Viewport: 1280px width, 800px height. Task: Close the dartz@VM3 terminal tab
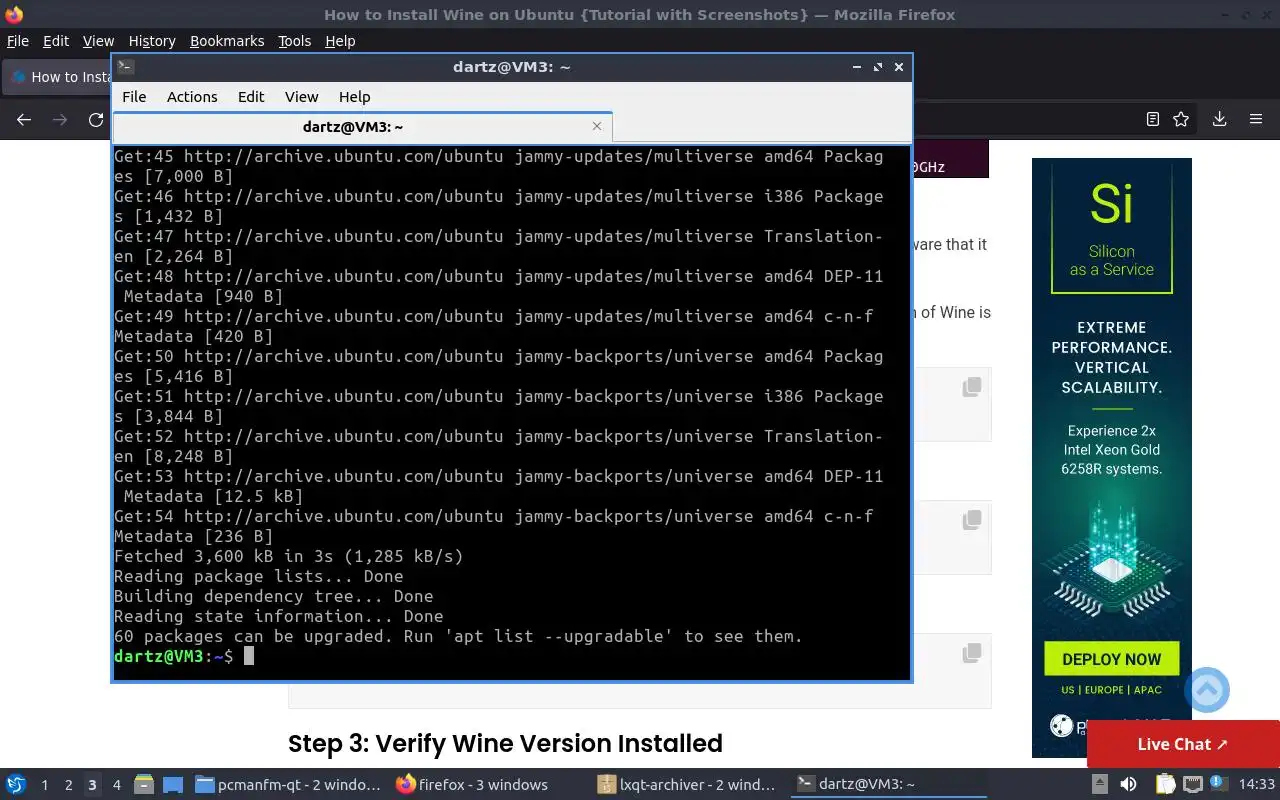(597, 126)
